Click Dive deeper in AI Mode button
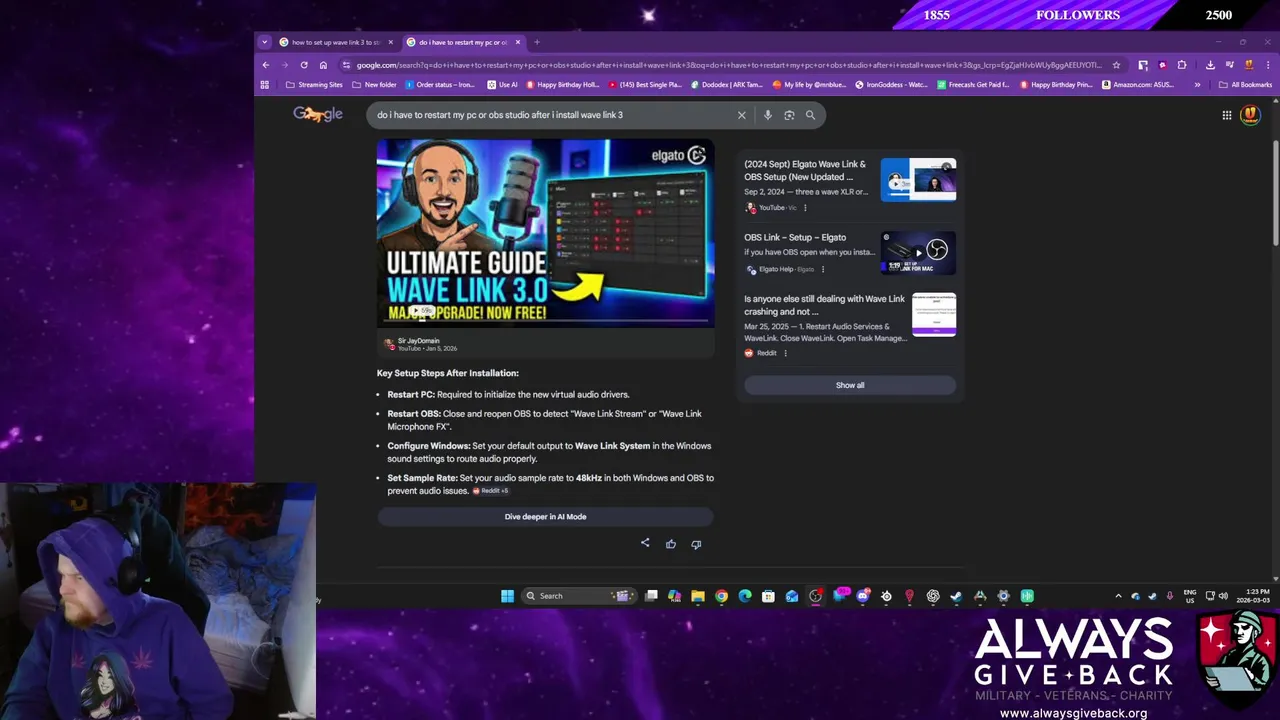Screen dimensions: 1280x720 [x=545, y=517]
